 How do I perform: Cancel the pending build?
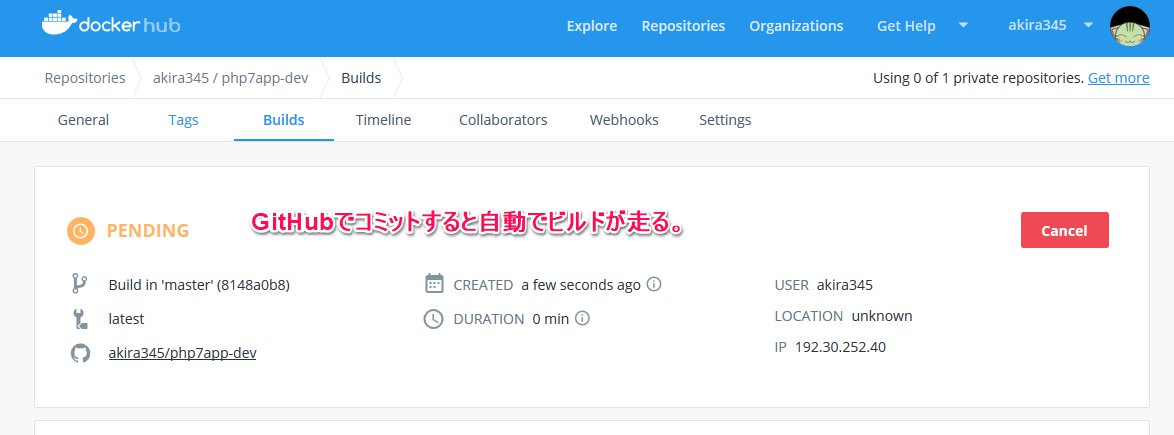coord(1064,230)
